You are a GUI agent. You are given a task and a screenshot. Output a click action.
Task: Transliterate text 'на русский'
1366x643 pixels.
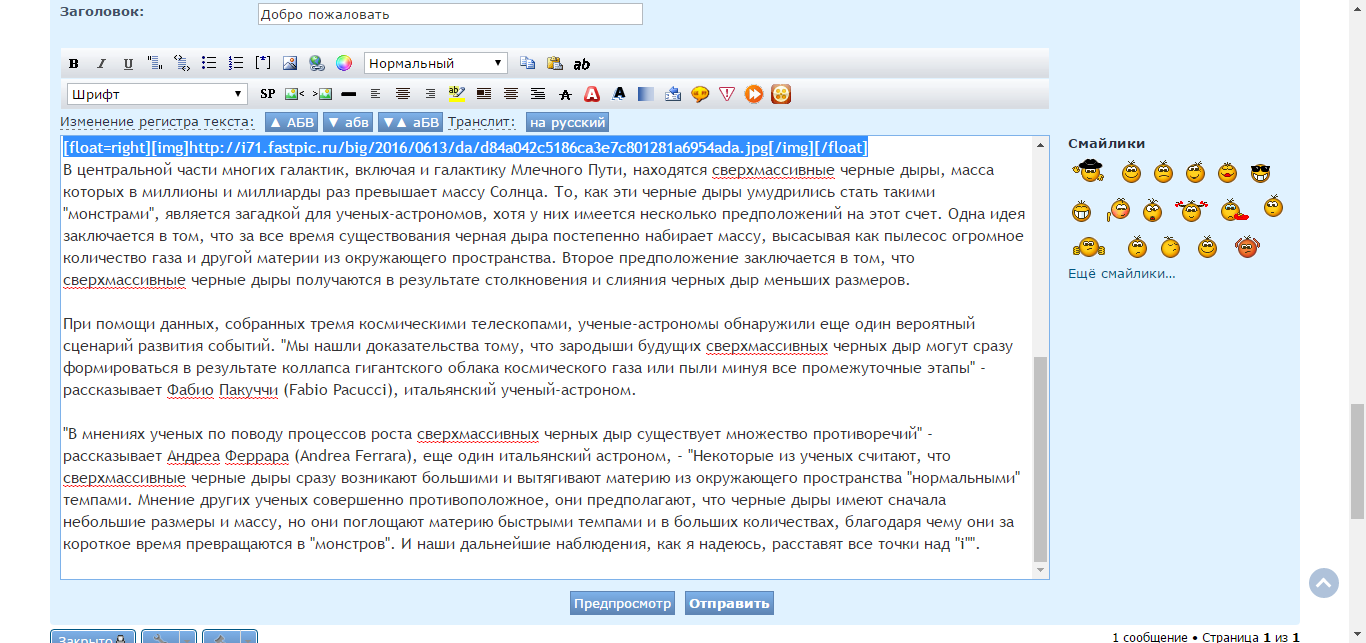(x=567, y=123)
